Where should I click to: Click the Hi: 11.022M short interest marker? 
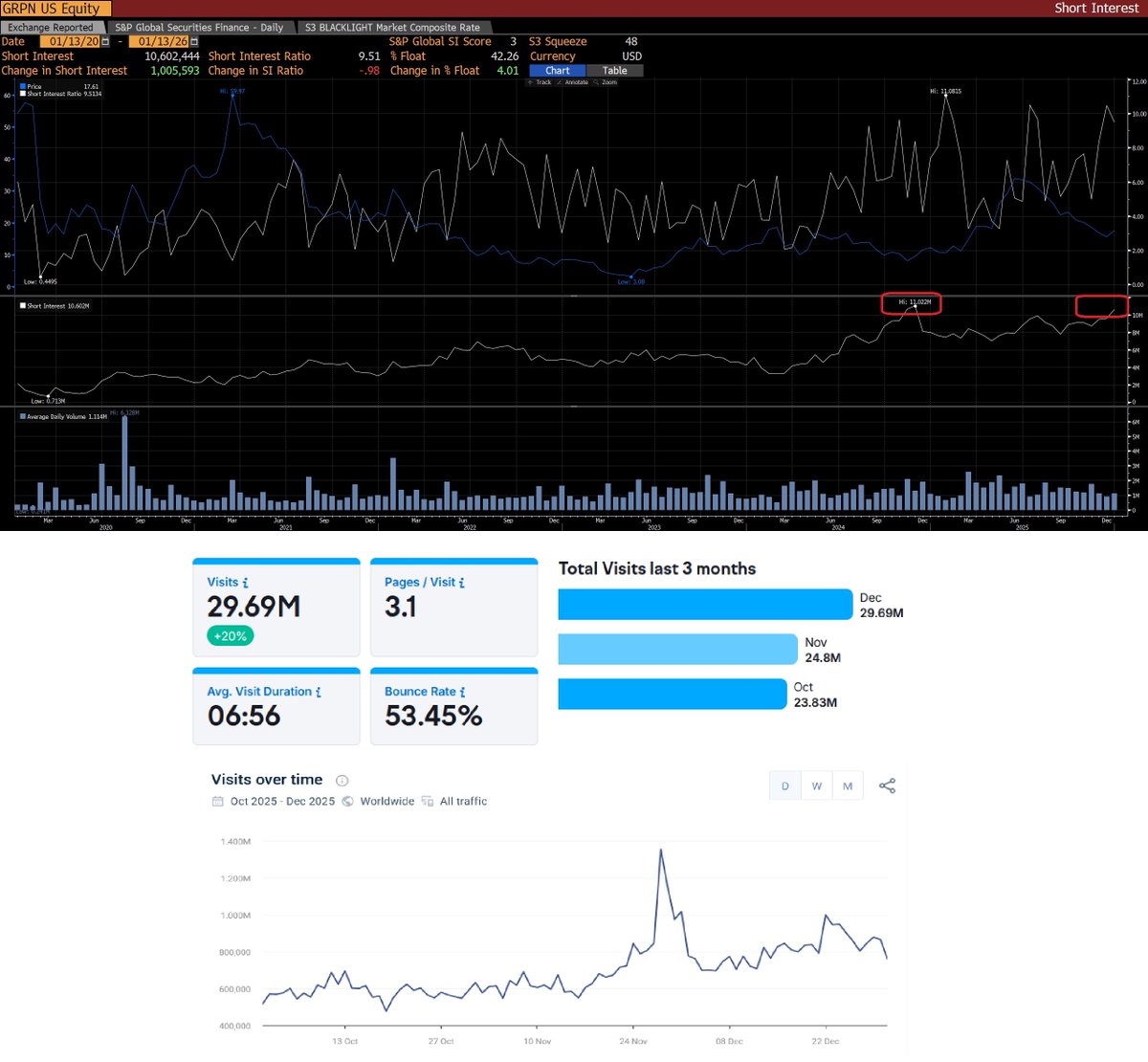(915, 302)
